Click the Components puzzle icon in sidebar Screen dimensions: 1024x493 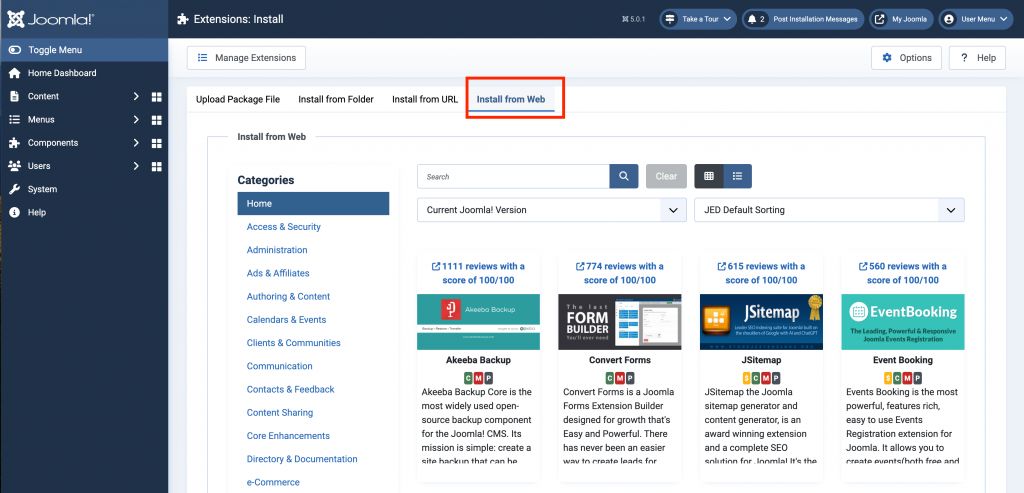(14, 142)
